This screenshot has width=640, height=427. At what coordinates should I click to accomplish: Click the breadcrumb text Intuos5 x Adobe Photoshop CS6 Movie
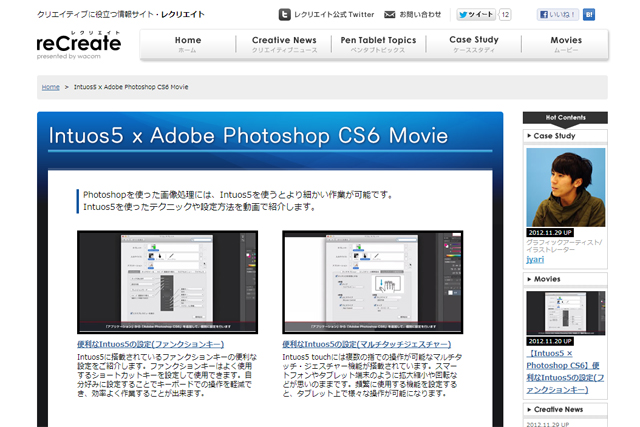point(131,87)
